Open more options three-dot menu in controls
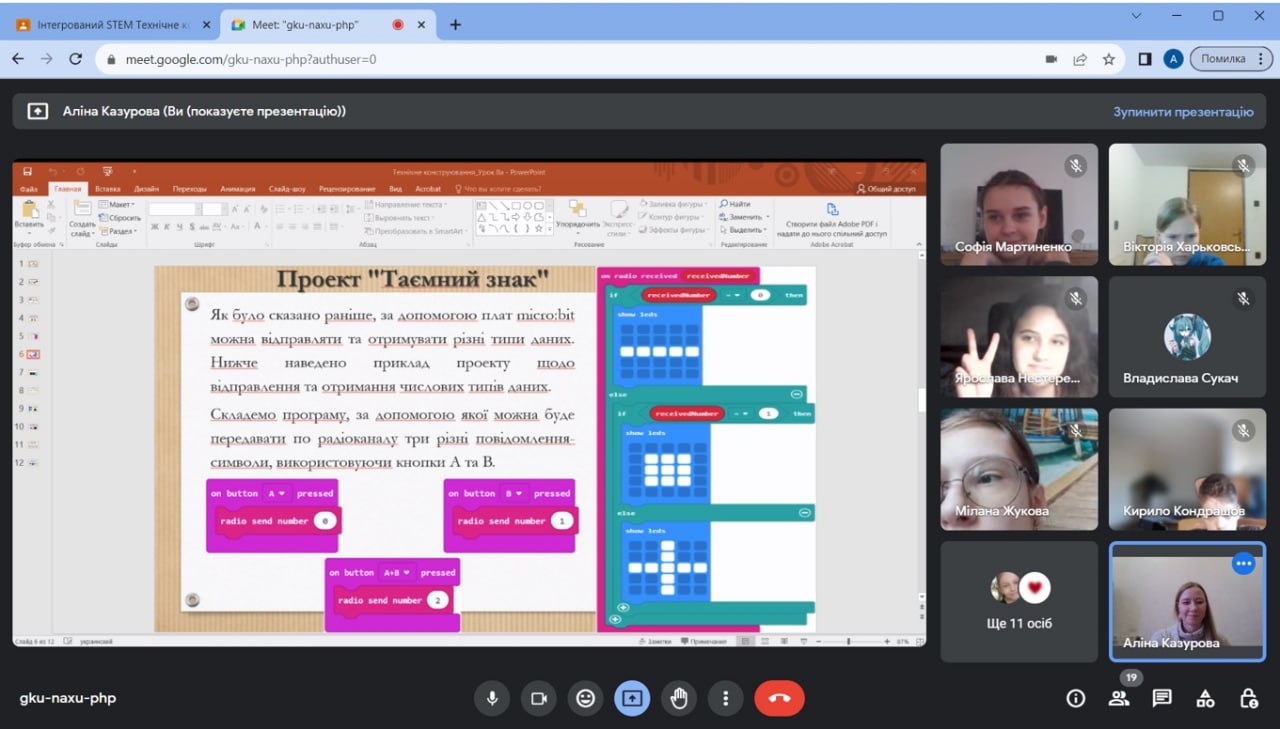Image resolution: width=1280 pixels, height=729 pixels. (726, 698)
